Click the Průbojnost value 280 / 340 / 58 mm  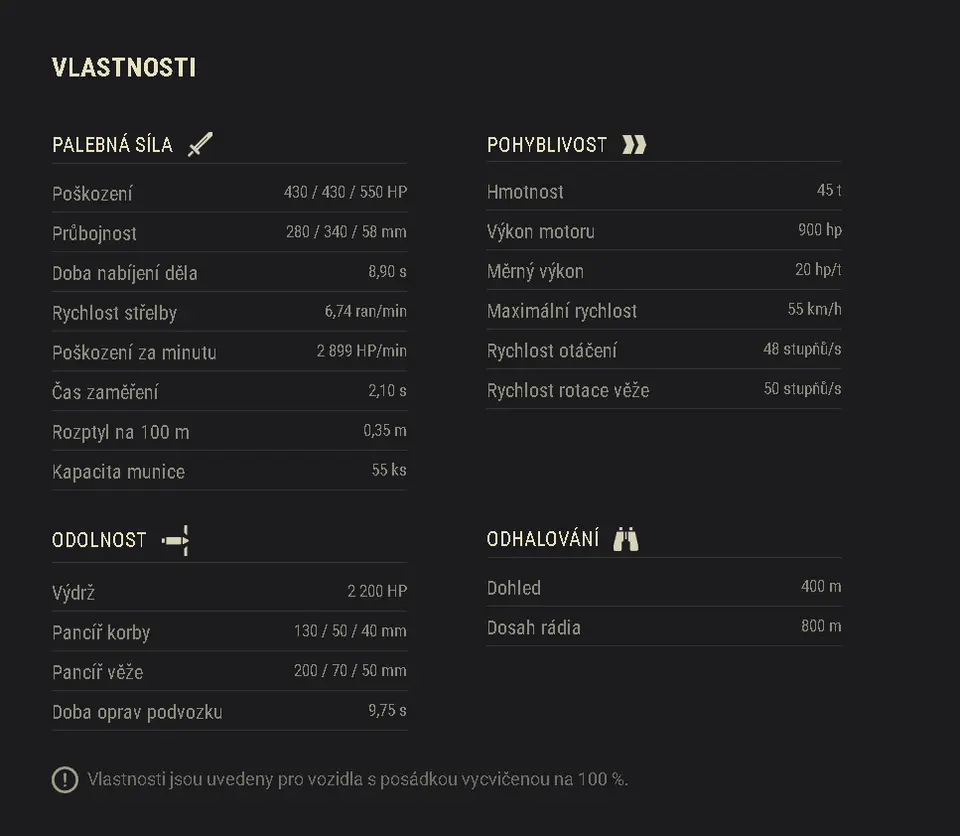point(346,232)
